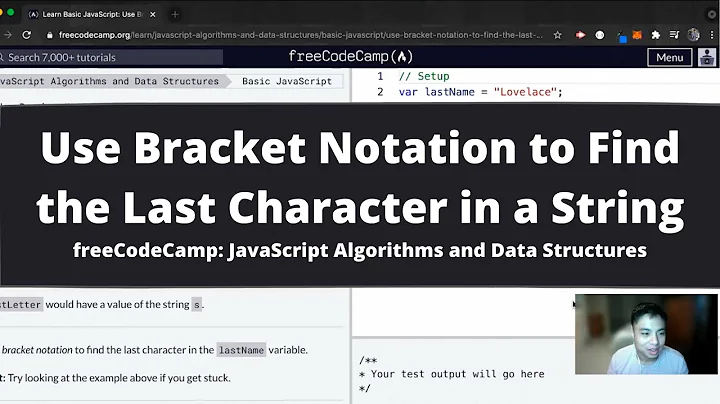Click the freeCodeCamp address bar URL
720x404 pixels.
click(x=301, y=35)
